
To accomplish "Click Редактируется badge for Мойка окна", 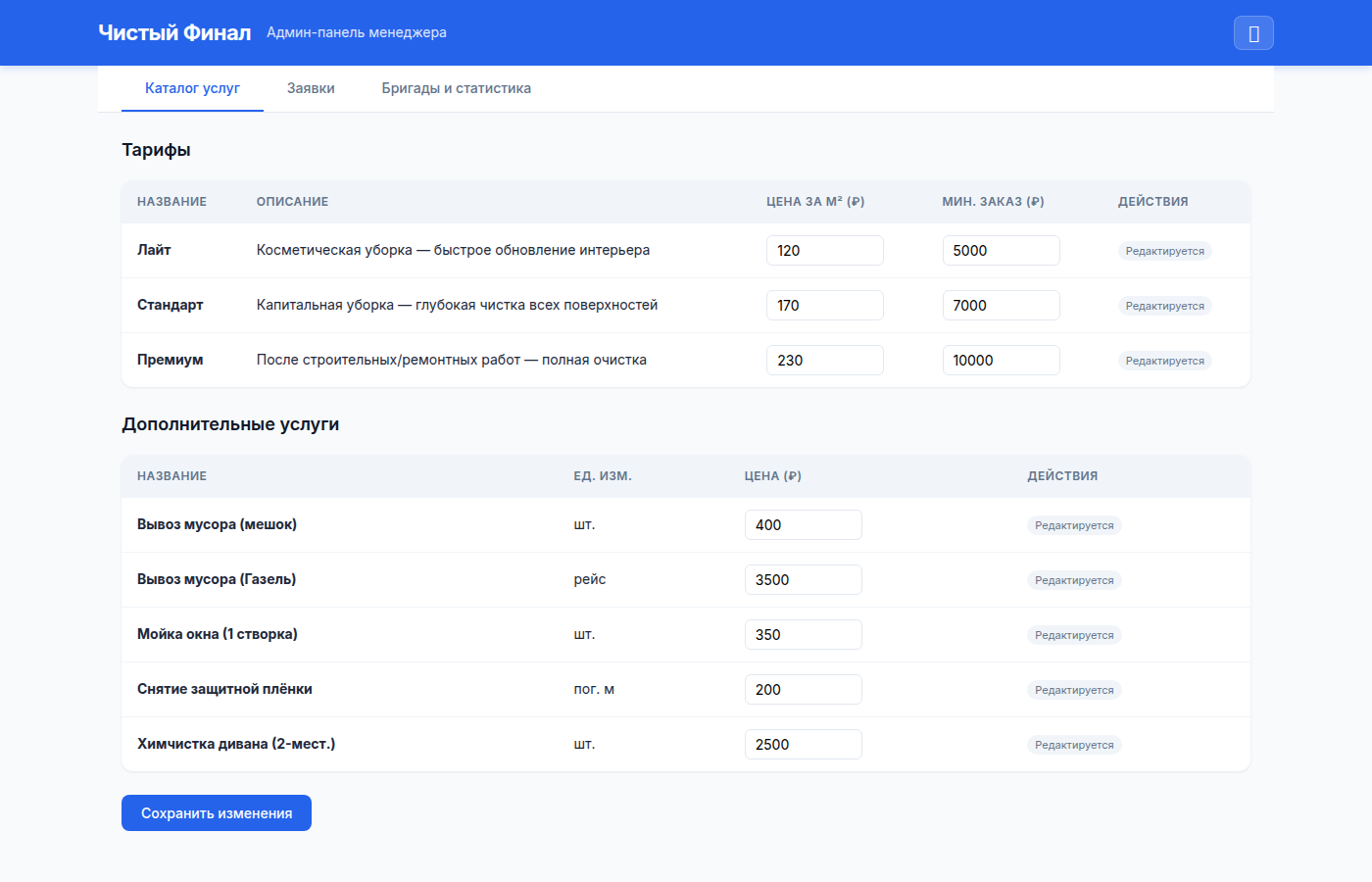I will point(1074,635).
